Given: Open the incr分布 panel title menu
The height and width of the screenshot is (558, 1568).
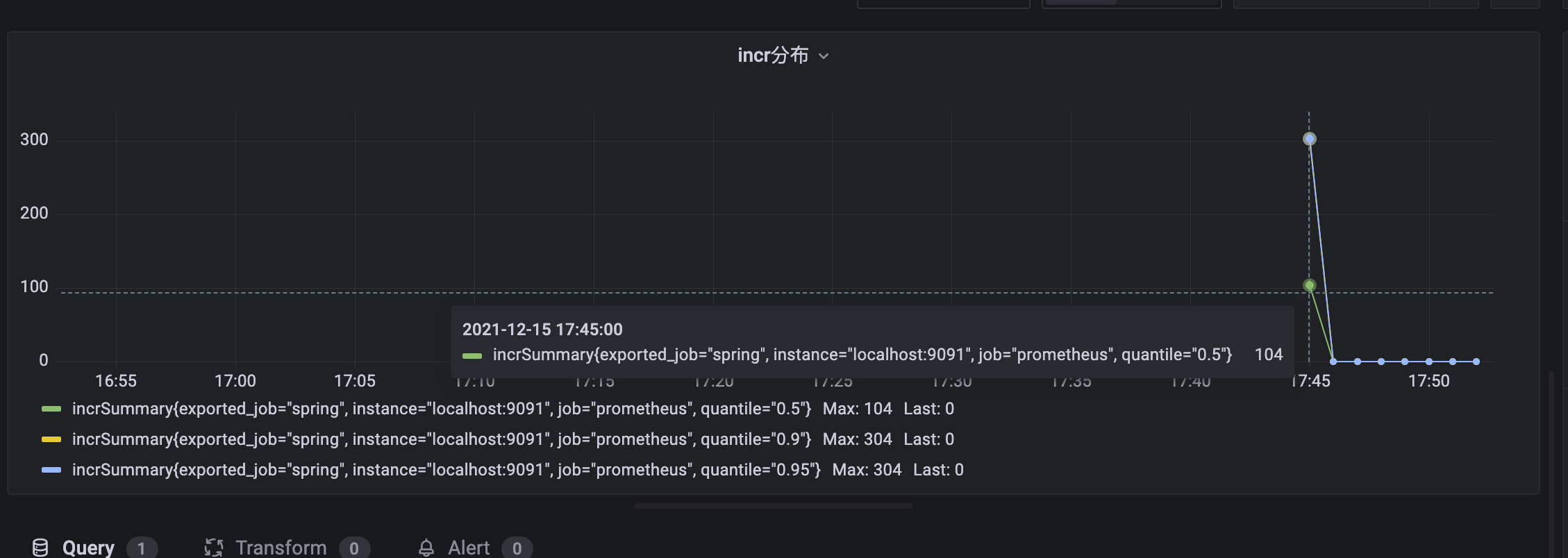Looking at the screenshot, I should 783,56.
